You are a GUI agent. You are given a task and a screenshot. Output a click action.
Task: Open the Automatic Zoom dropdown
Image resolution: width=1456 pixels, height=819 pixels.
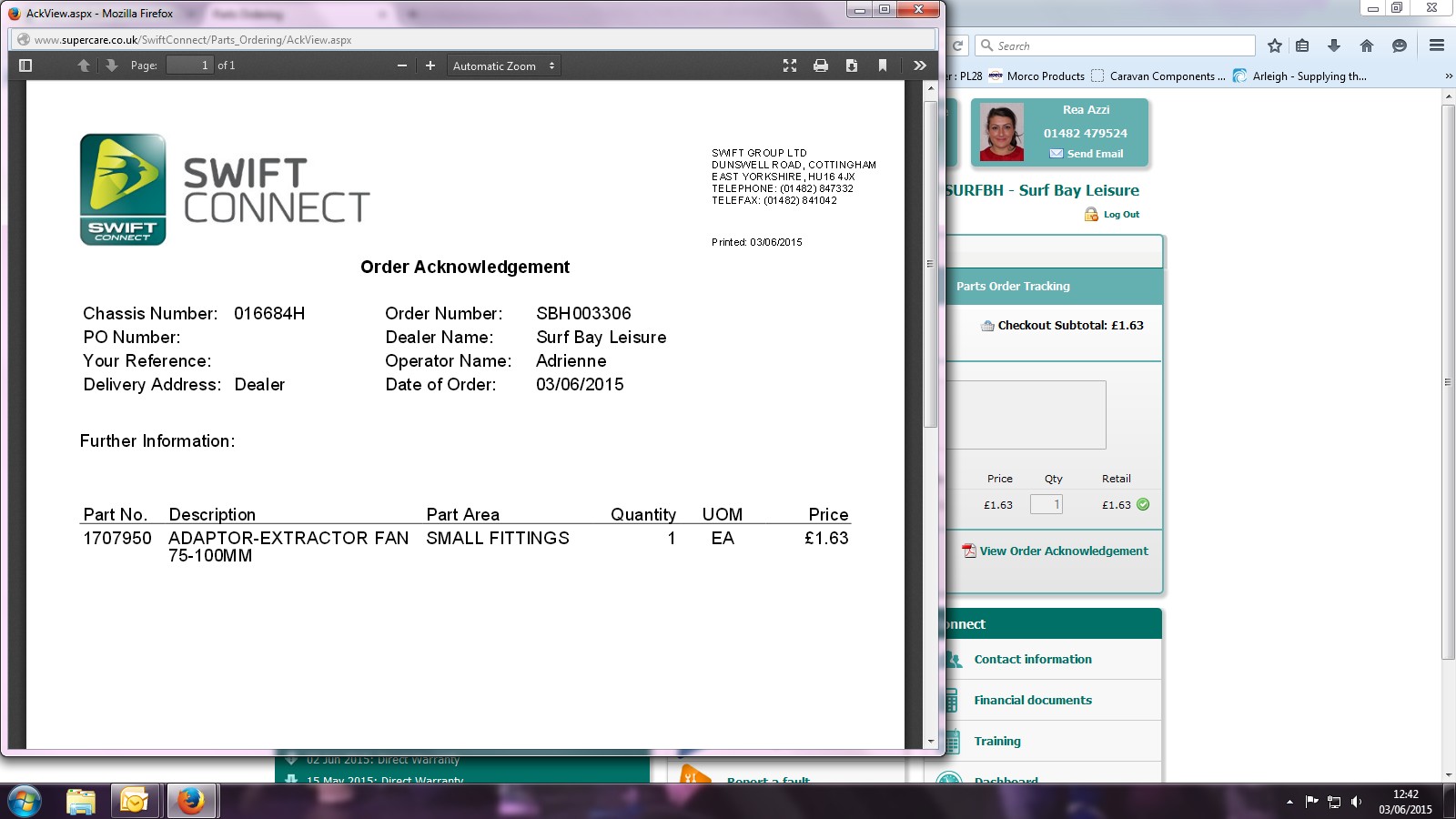(x=504, y=66)
